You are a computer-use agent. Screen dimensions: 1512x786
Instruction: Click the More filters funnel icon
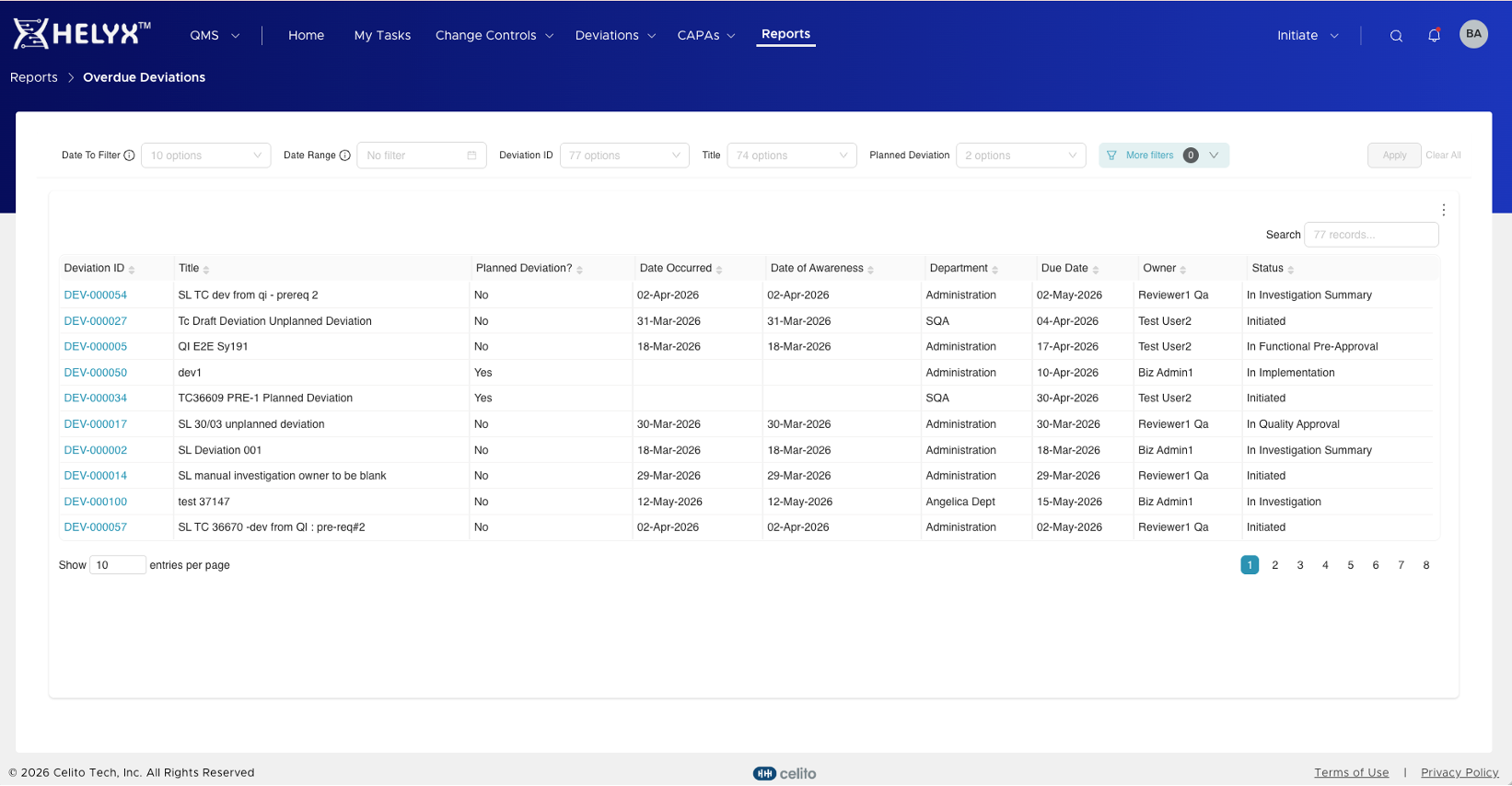[x=1111, y=156]
